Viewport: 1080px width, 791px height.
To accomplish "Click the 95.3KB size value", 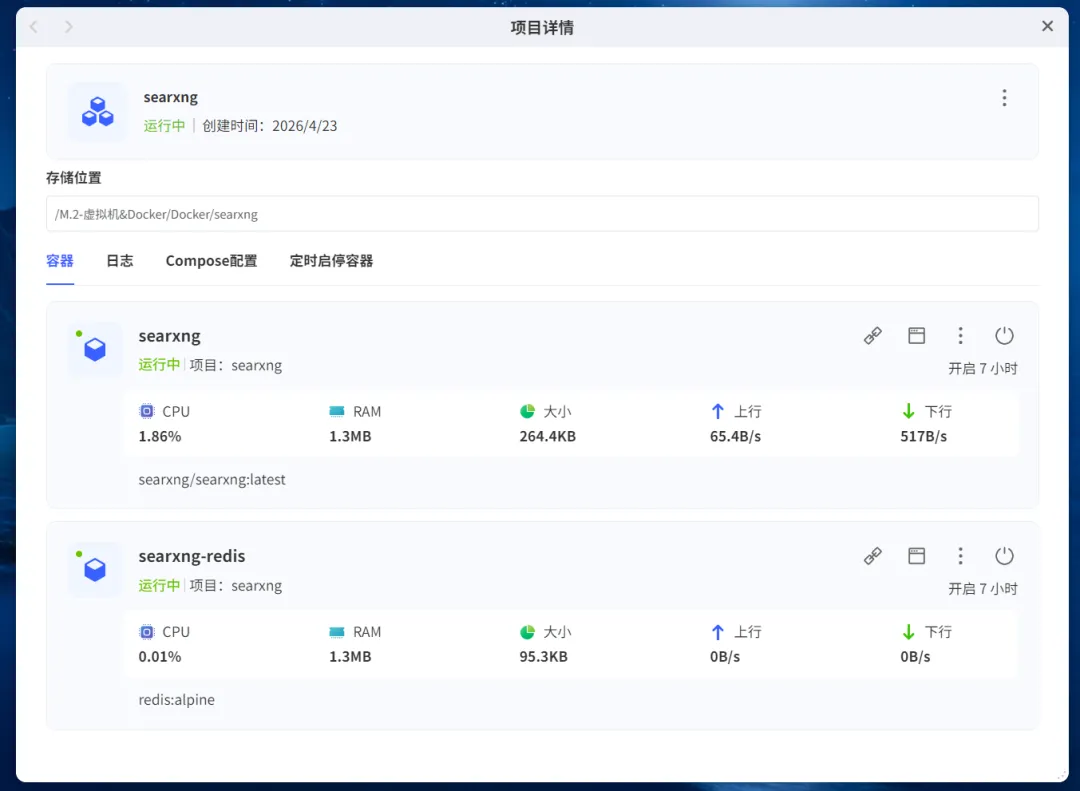I will pyautogui.click(x=543, y=657).
